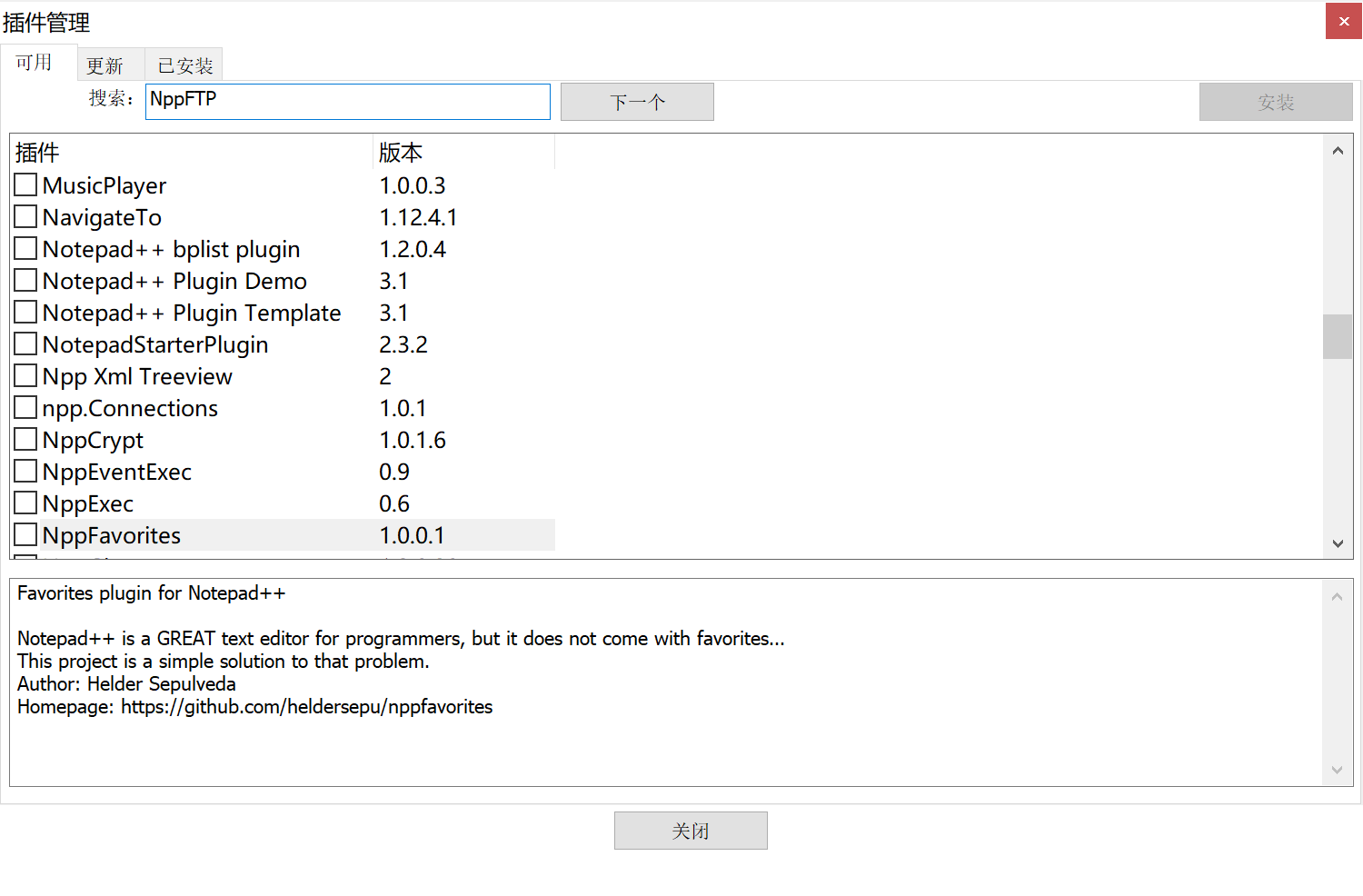The width and height of the screenshot is (1363, 896).
Task: Select the NppExec plugin name
Action: pyautogui.click(x=88, y=503)
